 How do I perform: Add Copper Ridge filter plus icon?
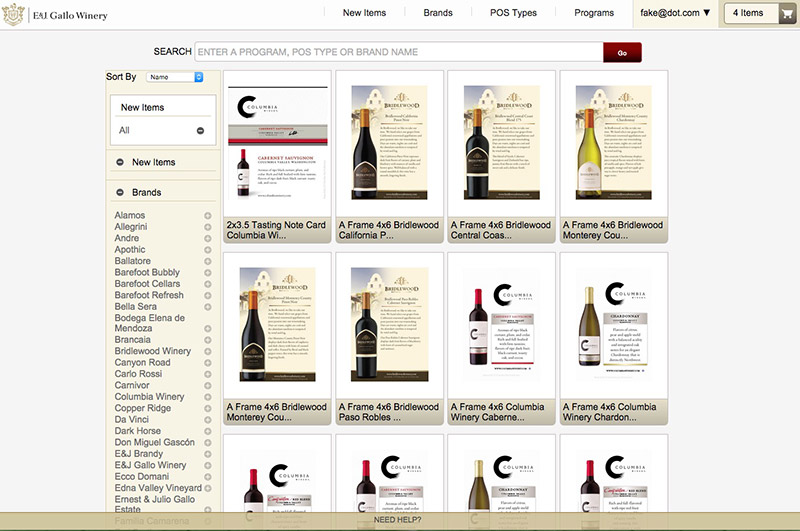[x=208, y=409]
